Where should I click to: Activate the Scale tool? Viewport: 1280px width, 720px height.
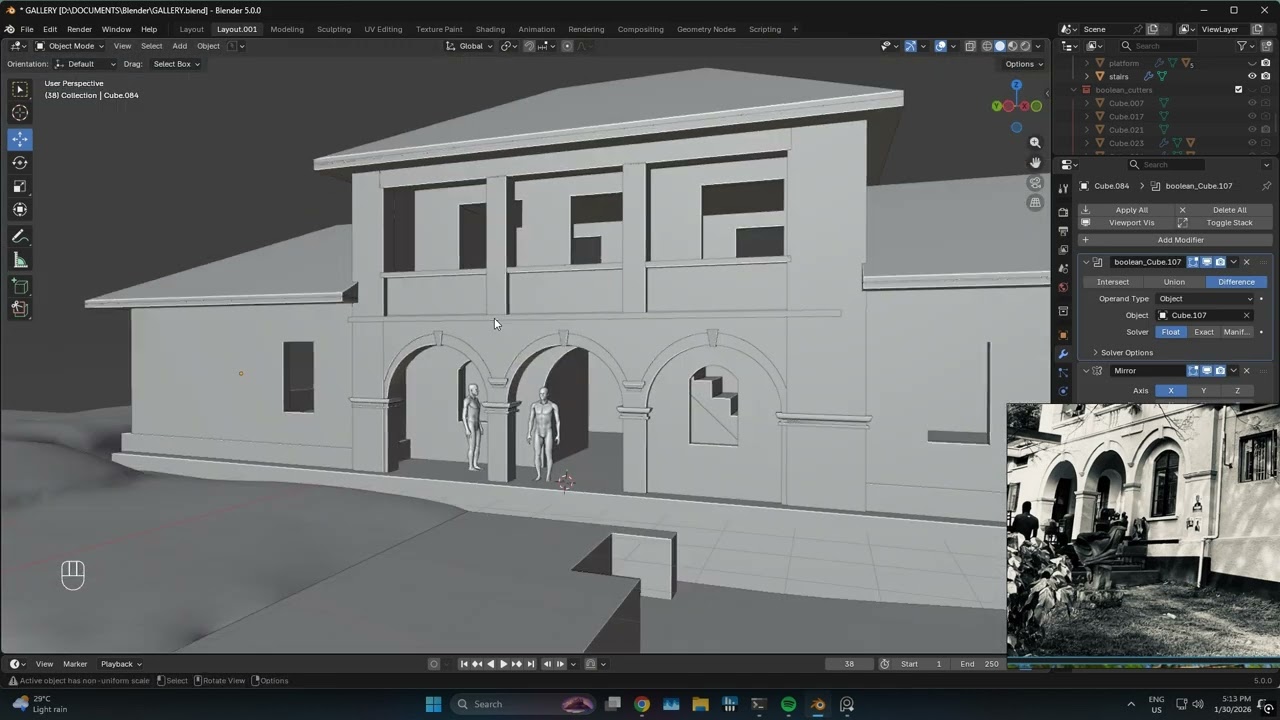[x=20, y=186]
